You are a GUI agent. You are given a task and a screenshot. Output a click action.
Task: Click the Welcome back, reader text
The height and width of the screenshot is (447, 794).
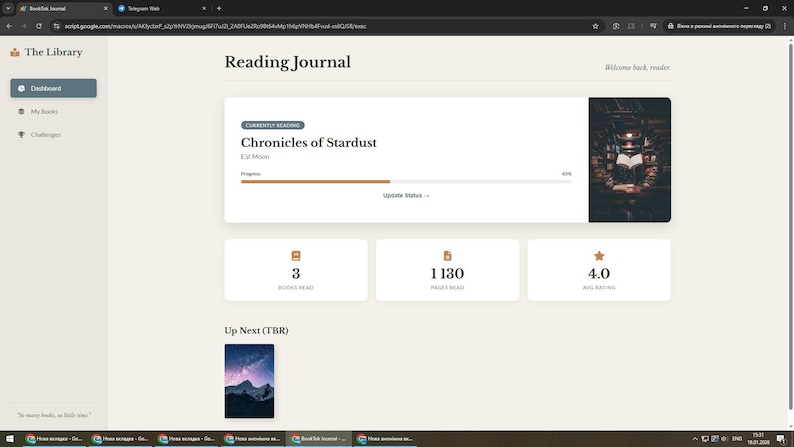(x=638, y=67)
